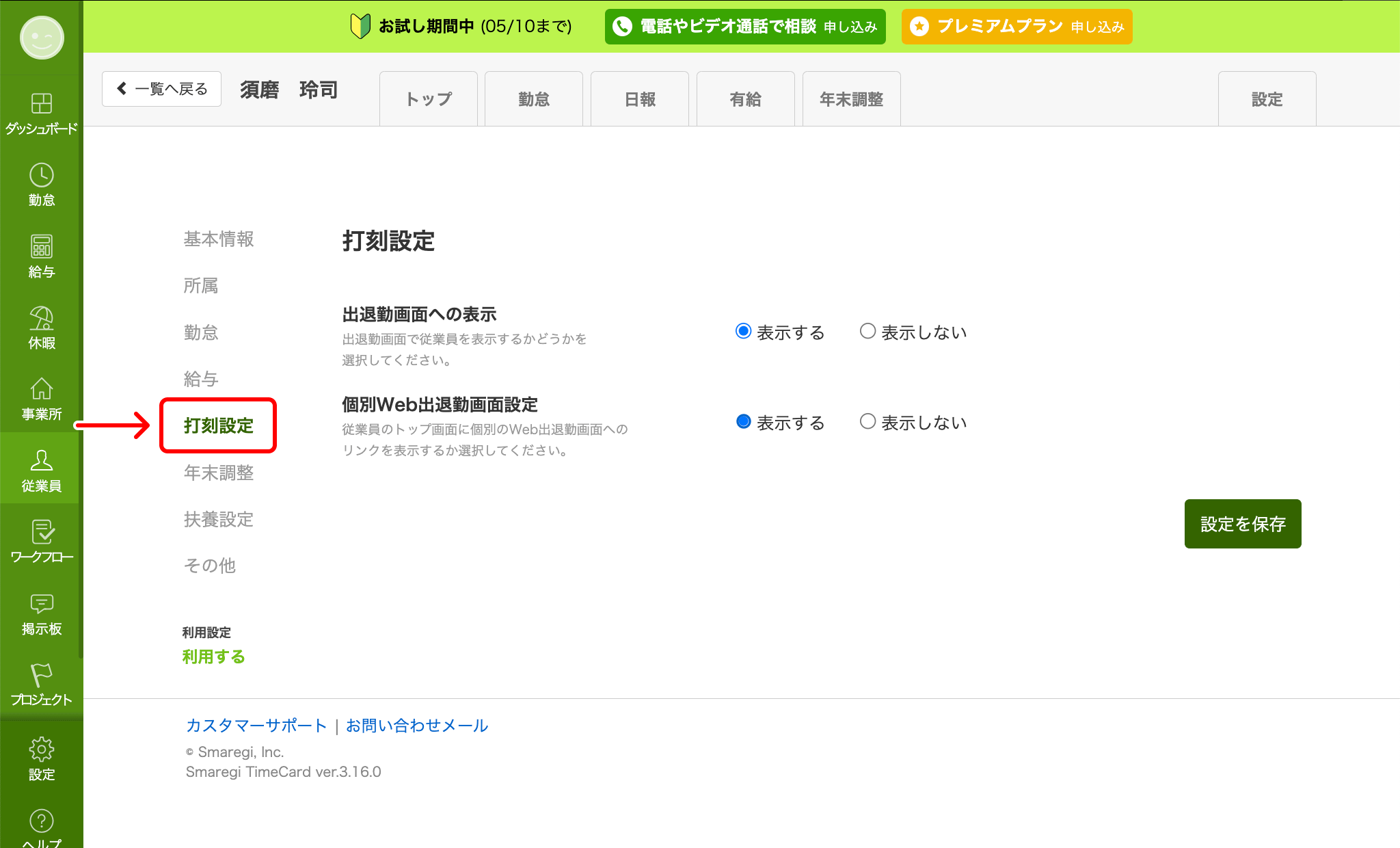Switch to the トップ tab
This screenshot has height=848, width=1400.
tap(429, 99)
